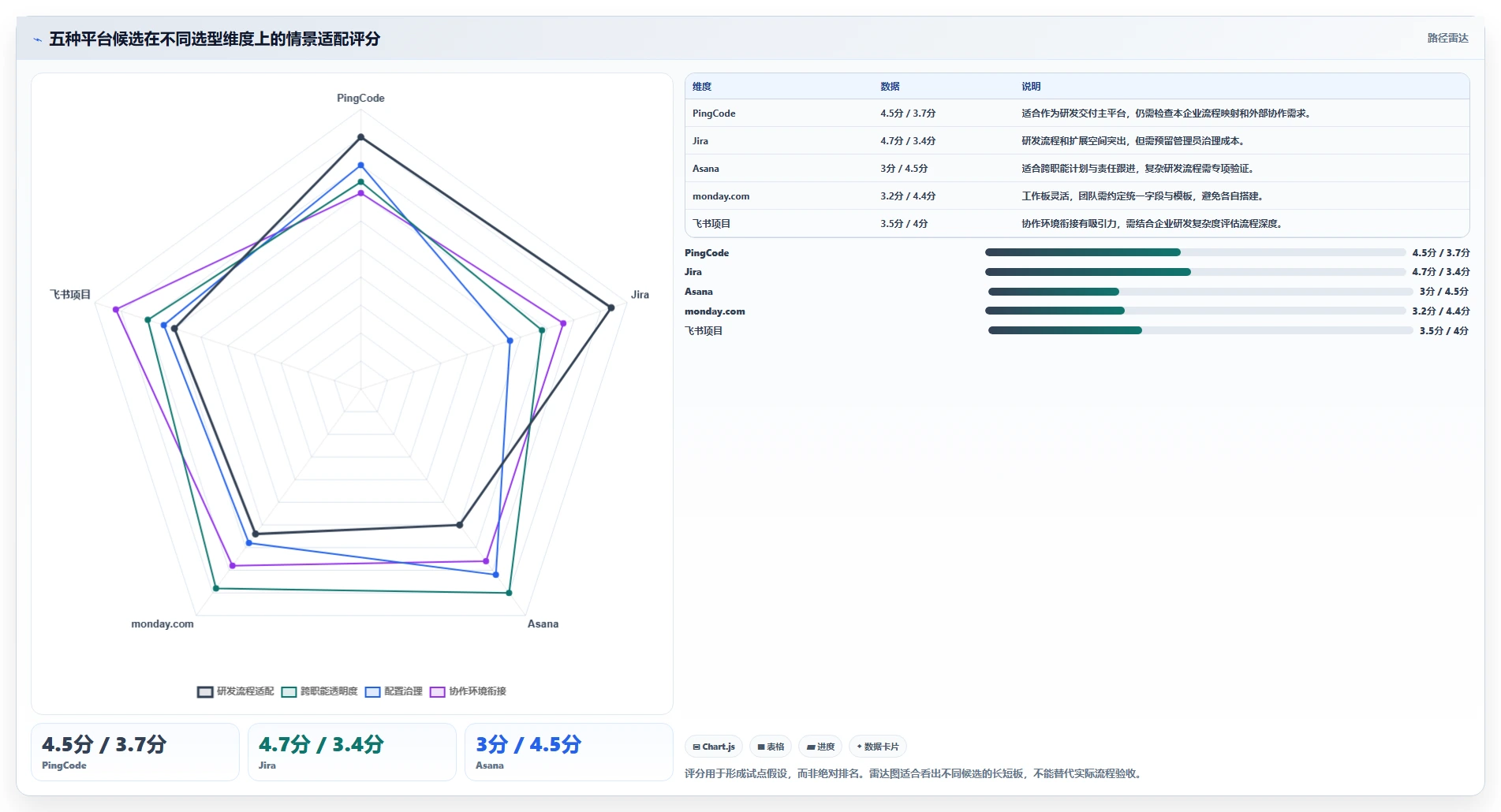1501x812 pixels.
Task: Click monday.com row in the table
Action: 1077,196
